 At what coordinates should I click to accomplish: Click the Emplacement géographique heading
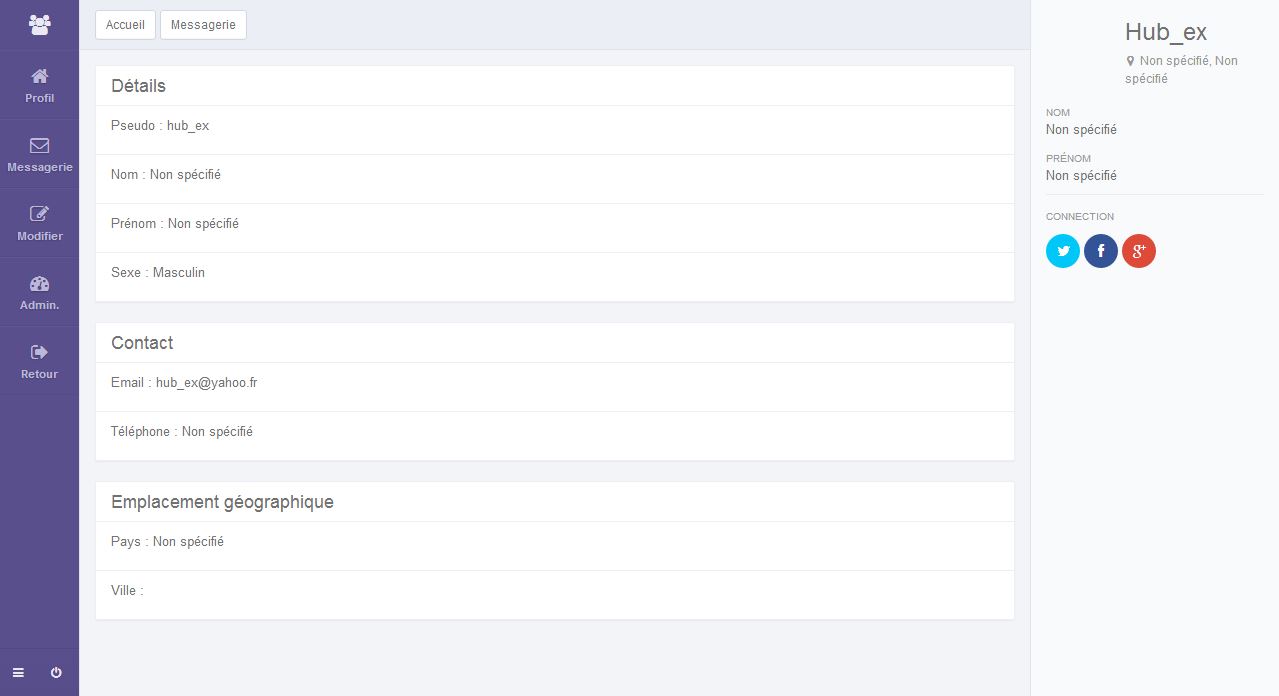coord(222,502)
